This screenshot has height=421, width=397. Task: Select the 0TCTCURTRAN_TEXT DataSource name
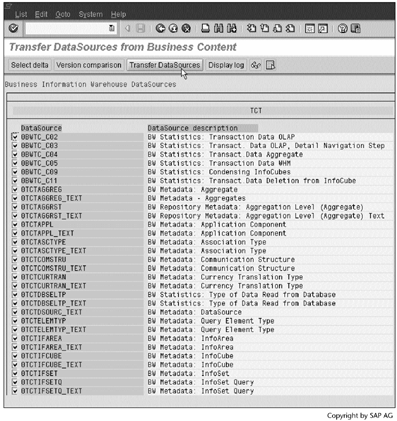pyautogui.click(x=53, y=286)
